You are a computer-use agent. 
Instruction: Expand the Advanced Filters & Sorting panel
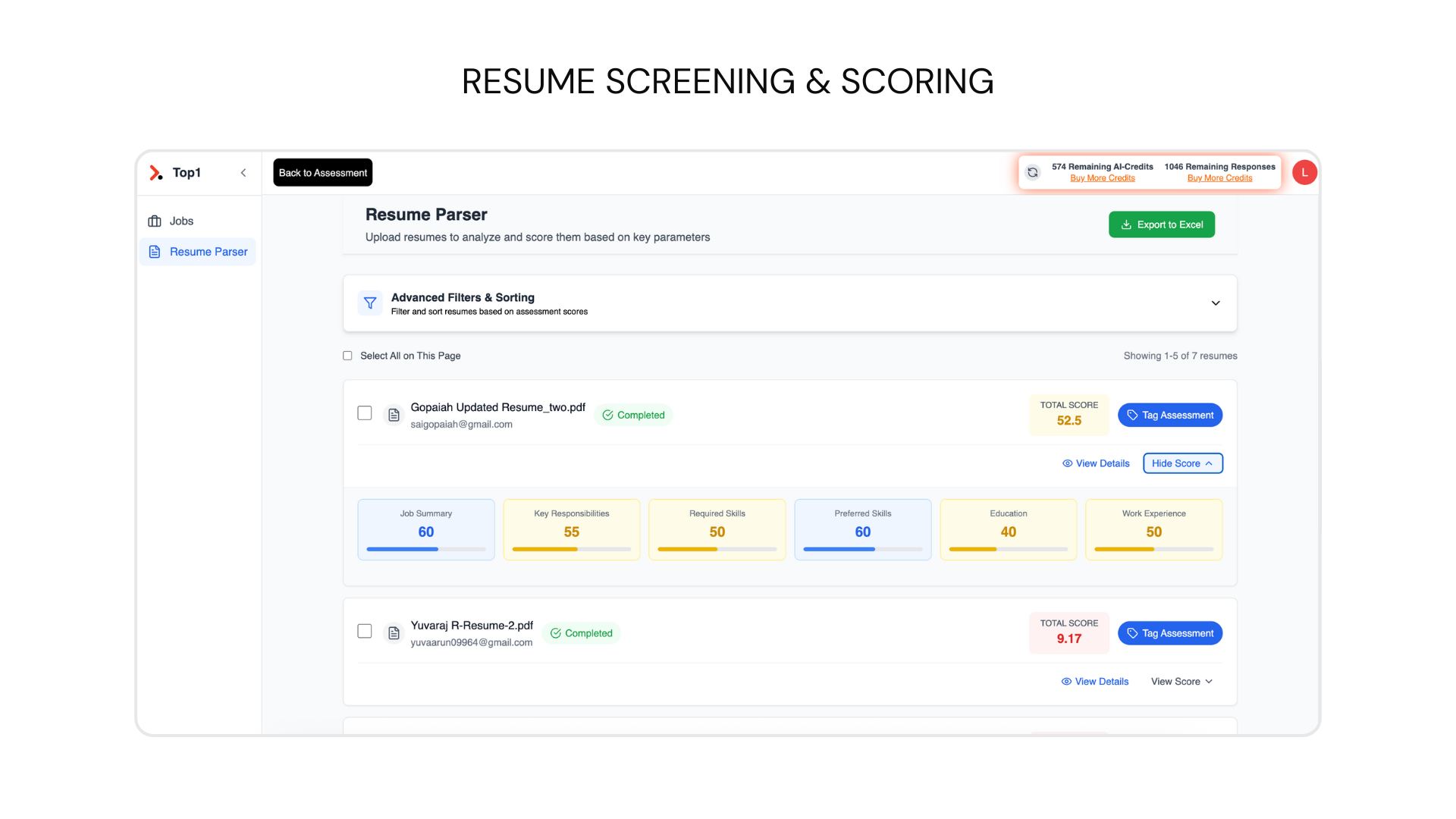coord(1215,303)
